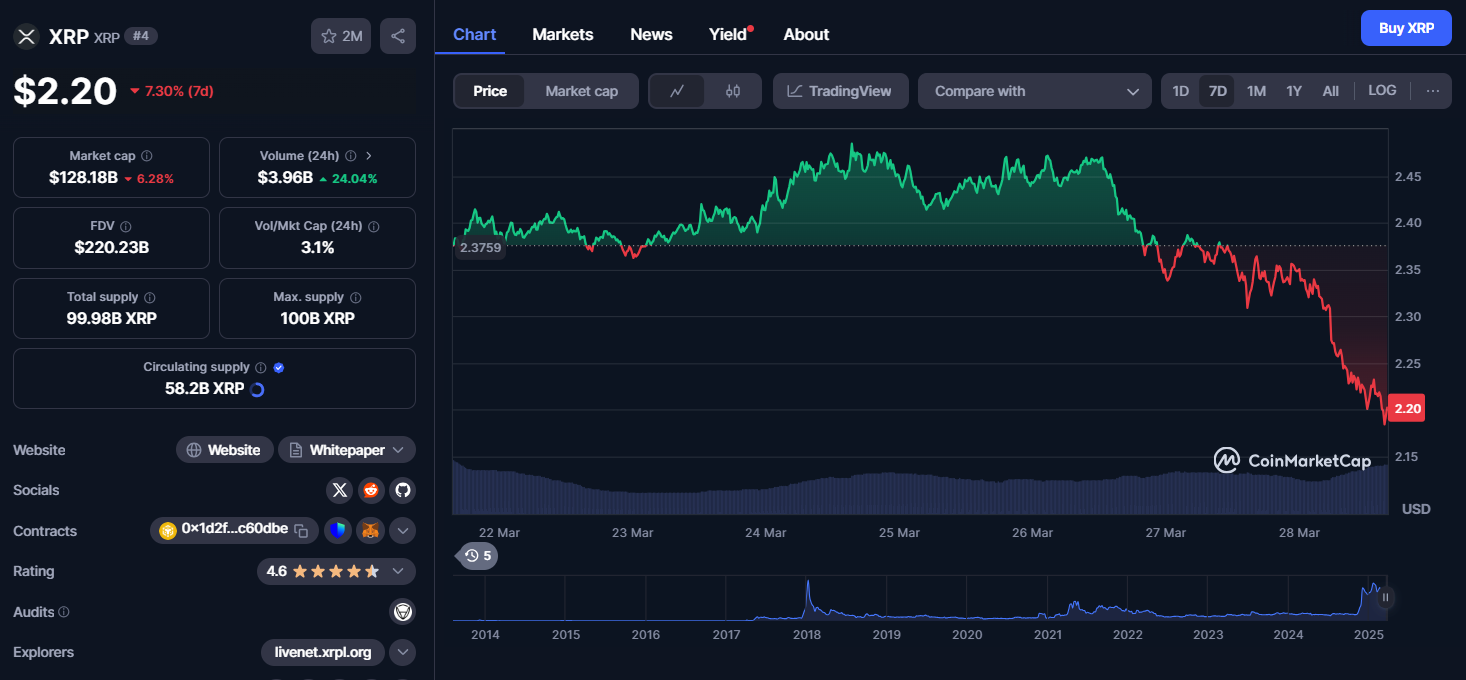Click the 2.20 current price label
The height and width of the screenshot is (680, 1466).
(x=1407, y=408)
